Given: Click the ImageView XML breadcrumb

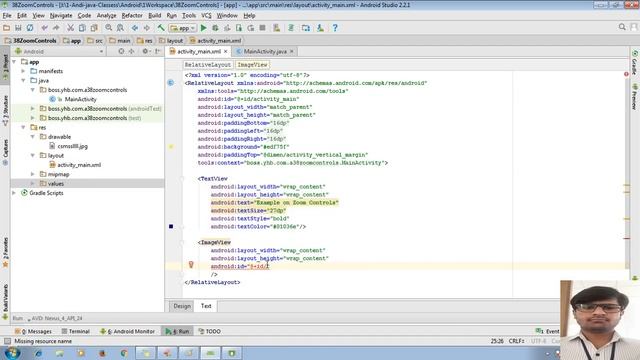Looking at the screenshot, I should (252, 65).
